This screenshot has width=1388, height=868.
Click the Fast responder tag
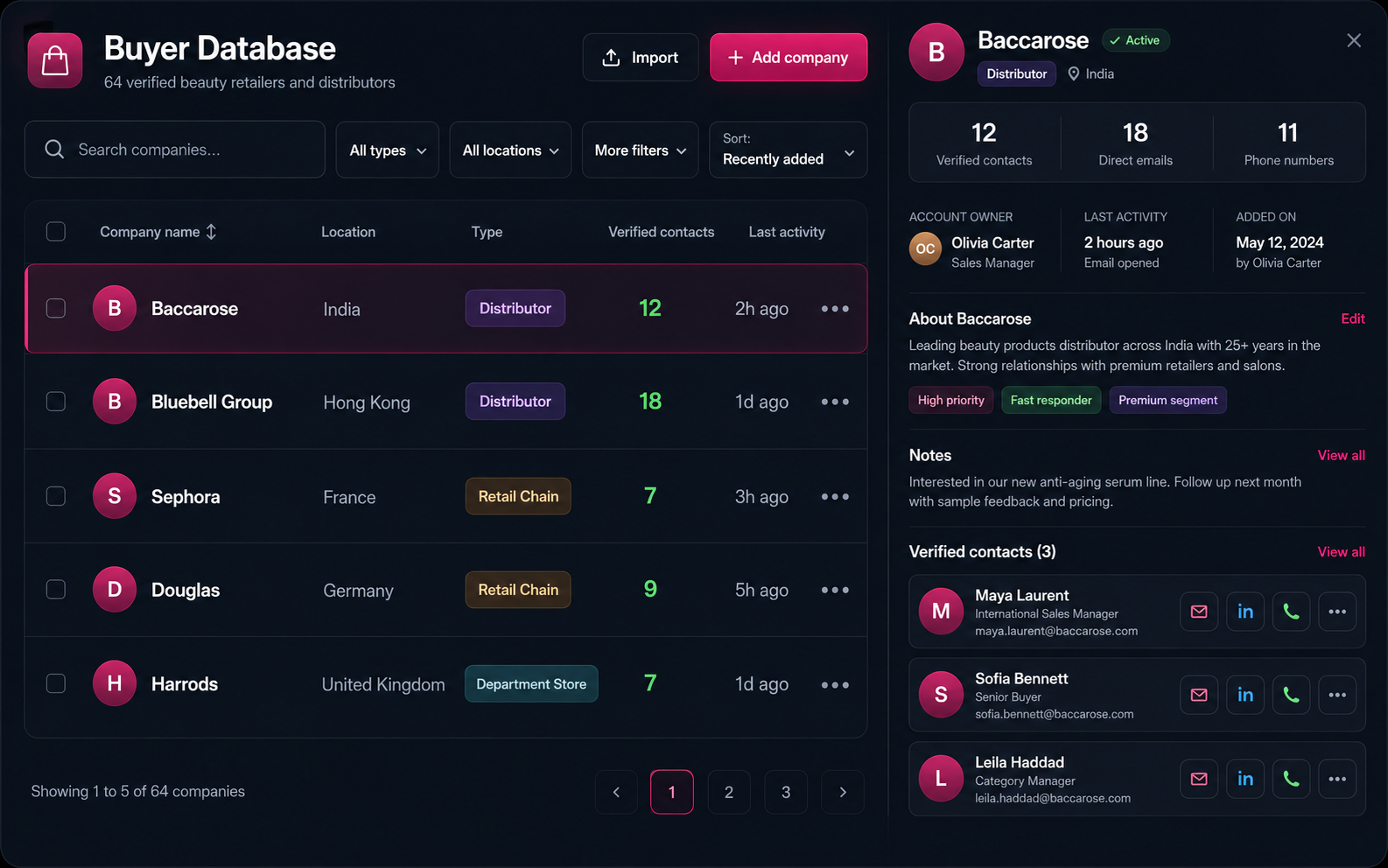coord(1051,400)
